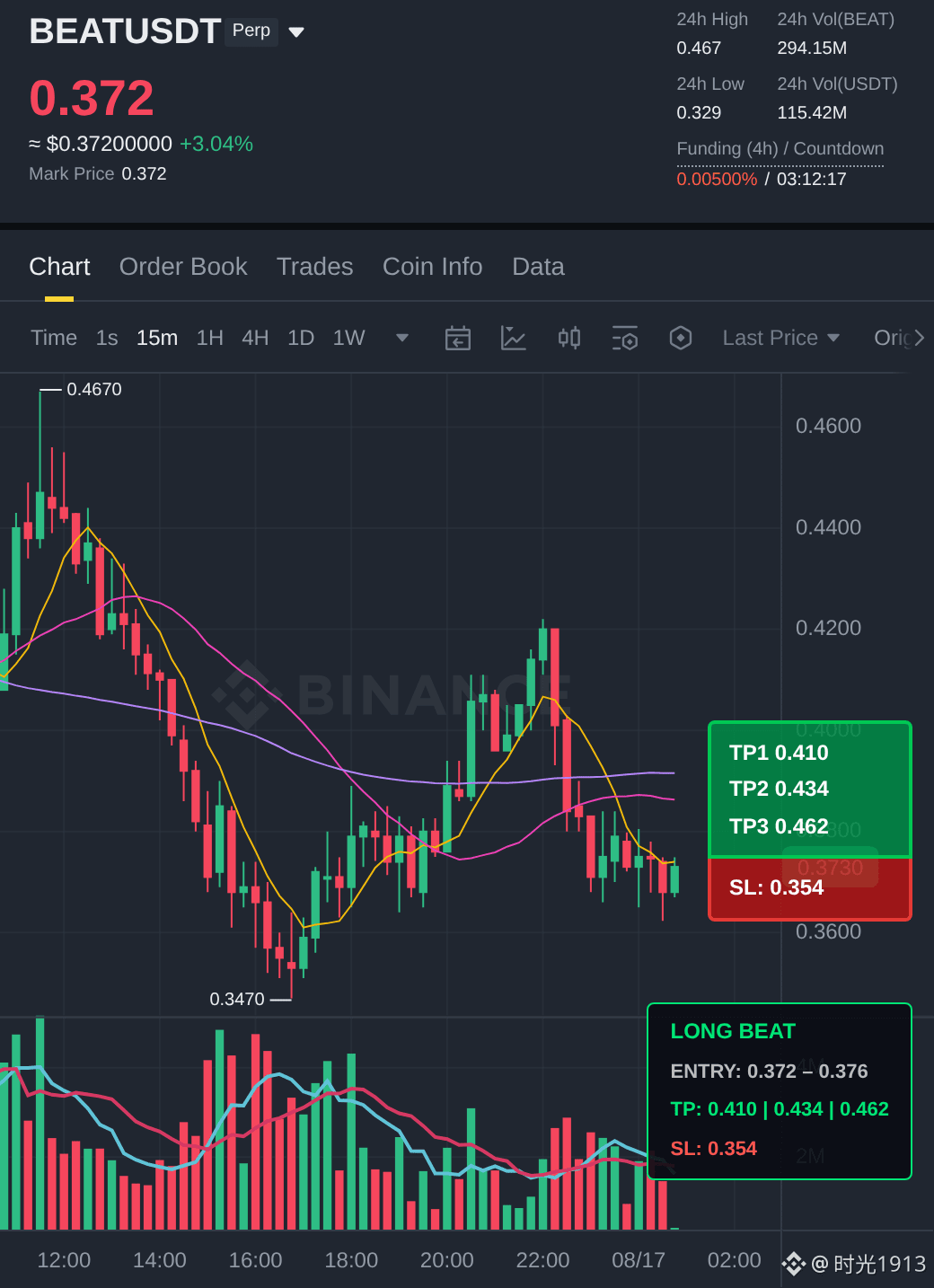The width and height of the screenshot is (934, 1288).
Task: Open the Trades tab
Action: coord(315,267)
